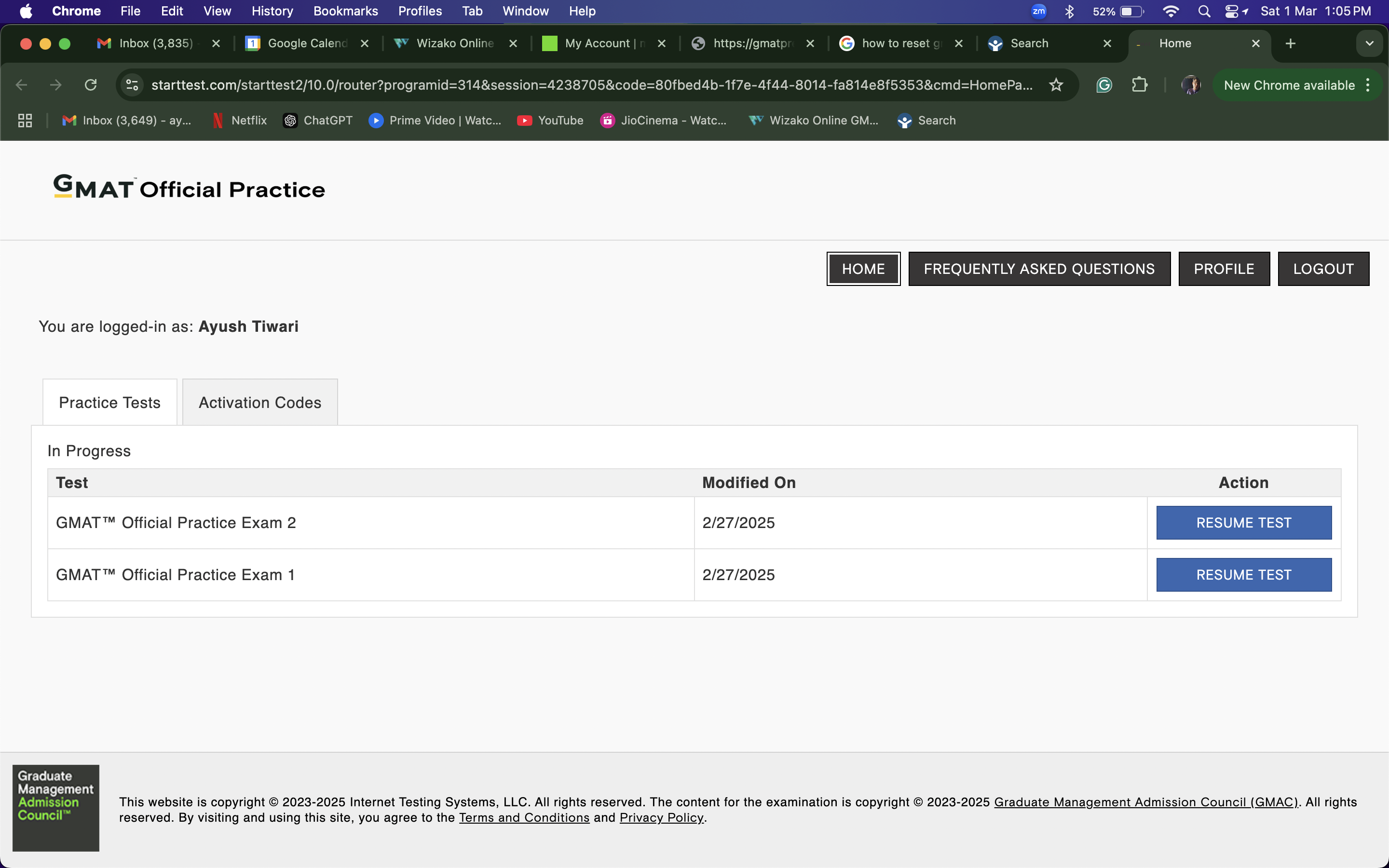Open Bluetooth status in menu bar
1389x868 pixels.
click(1069, 11)
